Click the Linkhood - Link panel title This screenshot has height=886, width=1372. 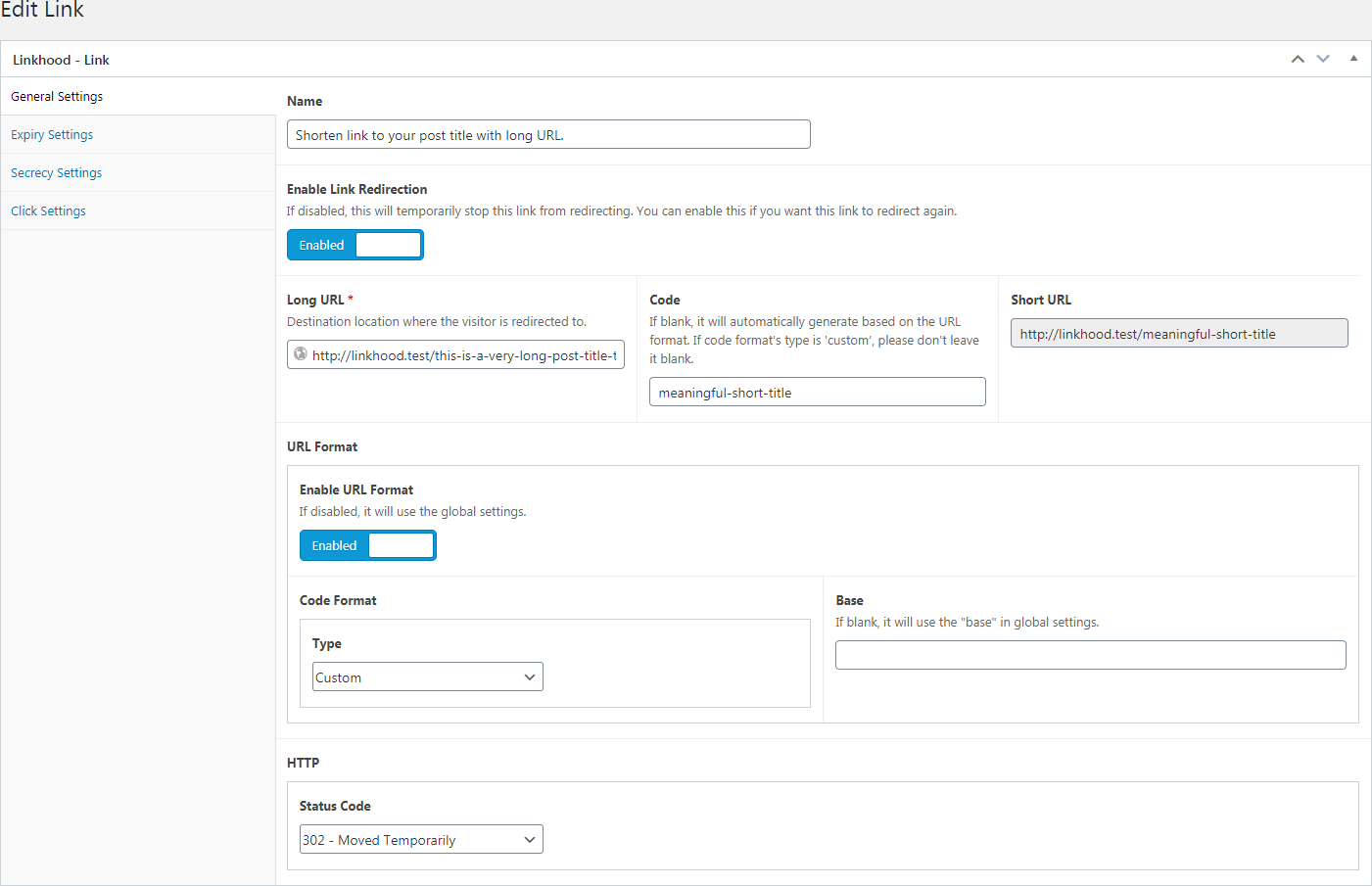click(x=61, y=60)
